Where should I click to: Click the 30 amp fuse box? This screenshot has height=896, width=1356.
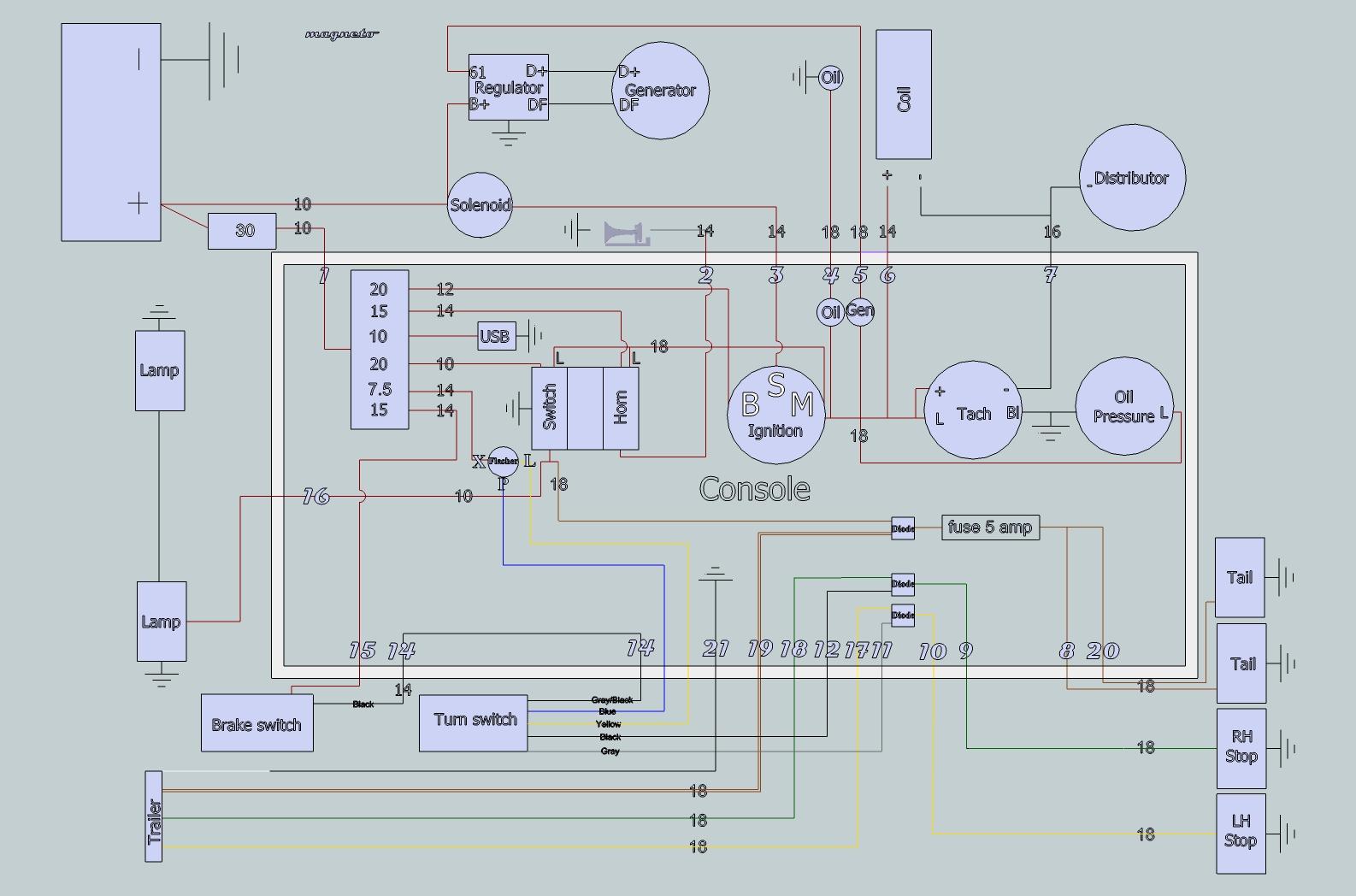pyautogui.click(x=242, y=231)
